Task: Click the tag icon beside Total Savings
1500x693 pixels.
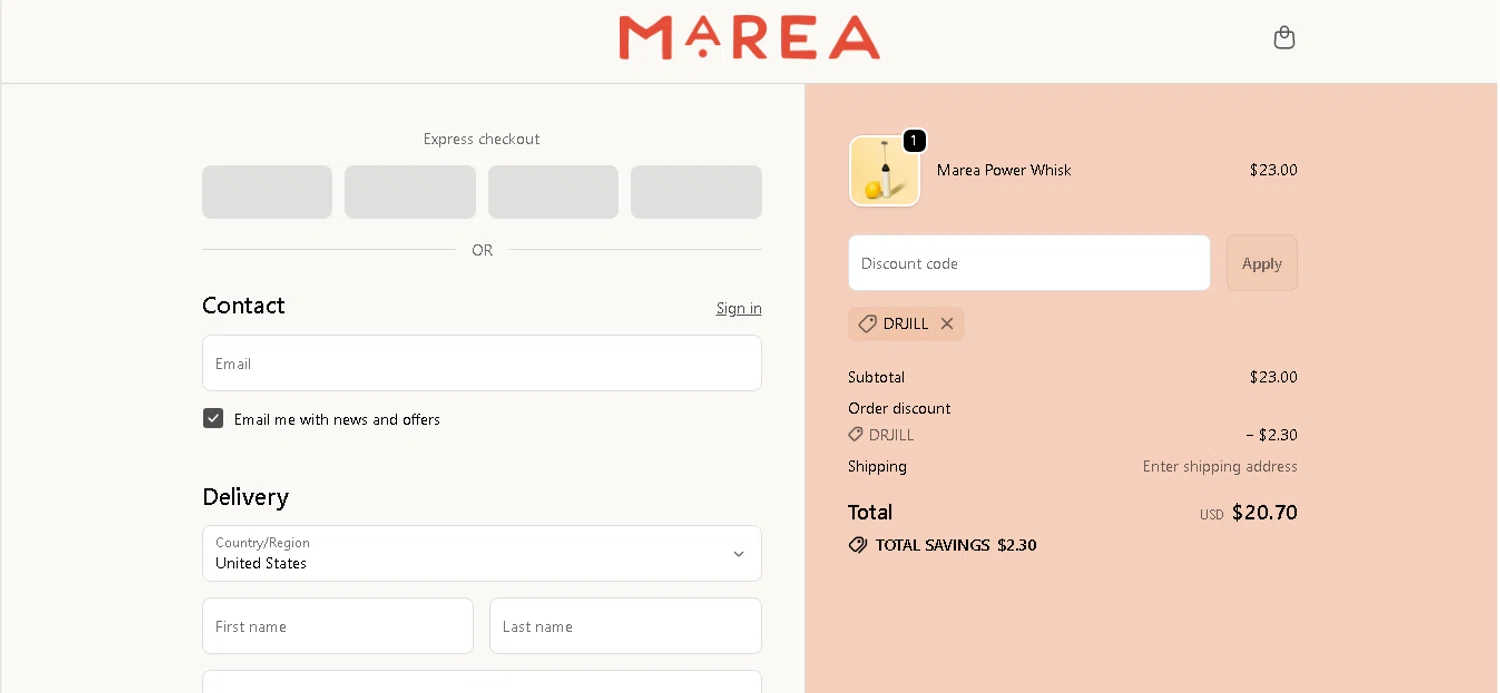Action: (x=858, y=545)
